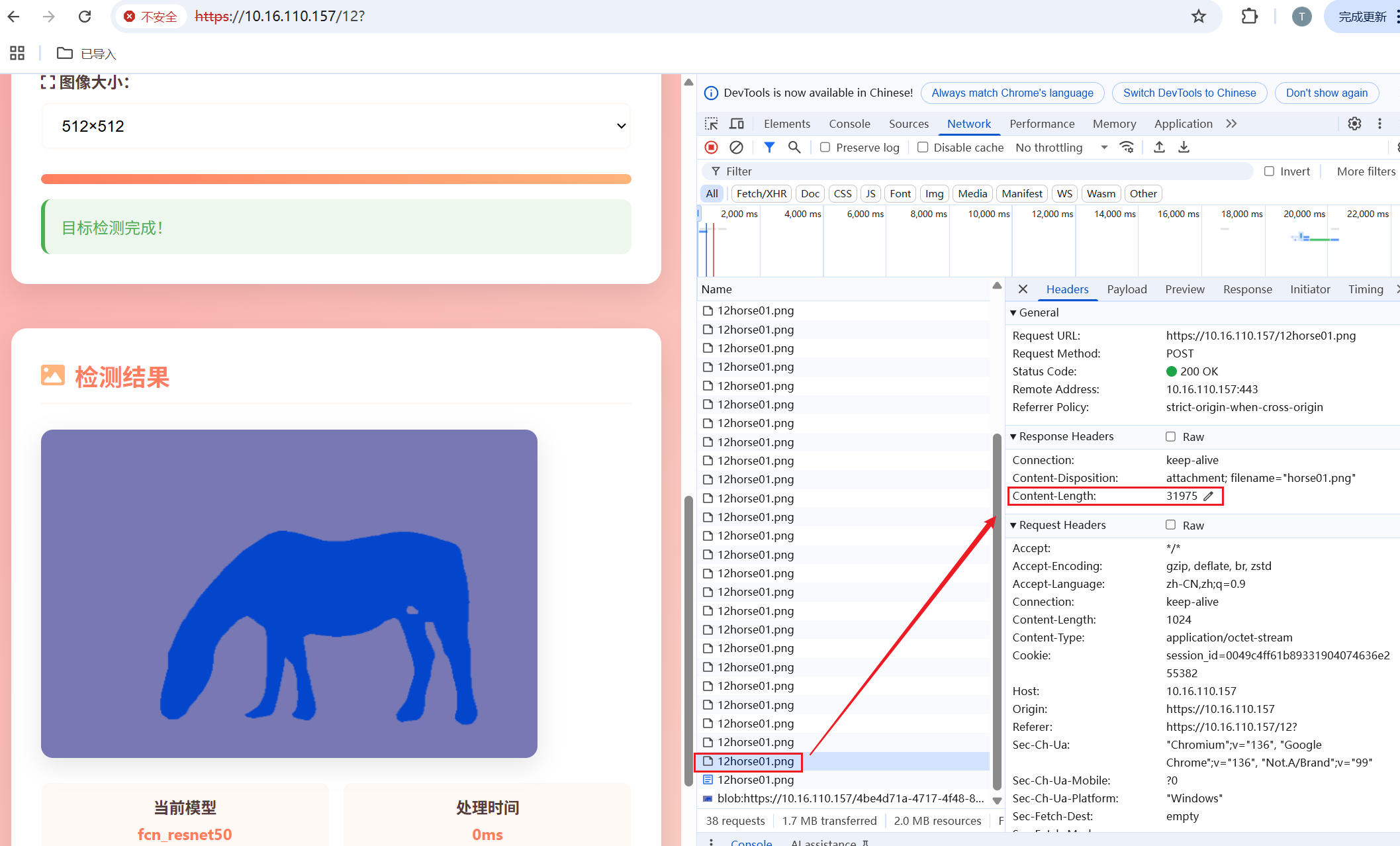Screen dimensions: 1400x846
Task: Open DevTools settings gear icon
Action: pyautogui.click(x=1354, y=124)
